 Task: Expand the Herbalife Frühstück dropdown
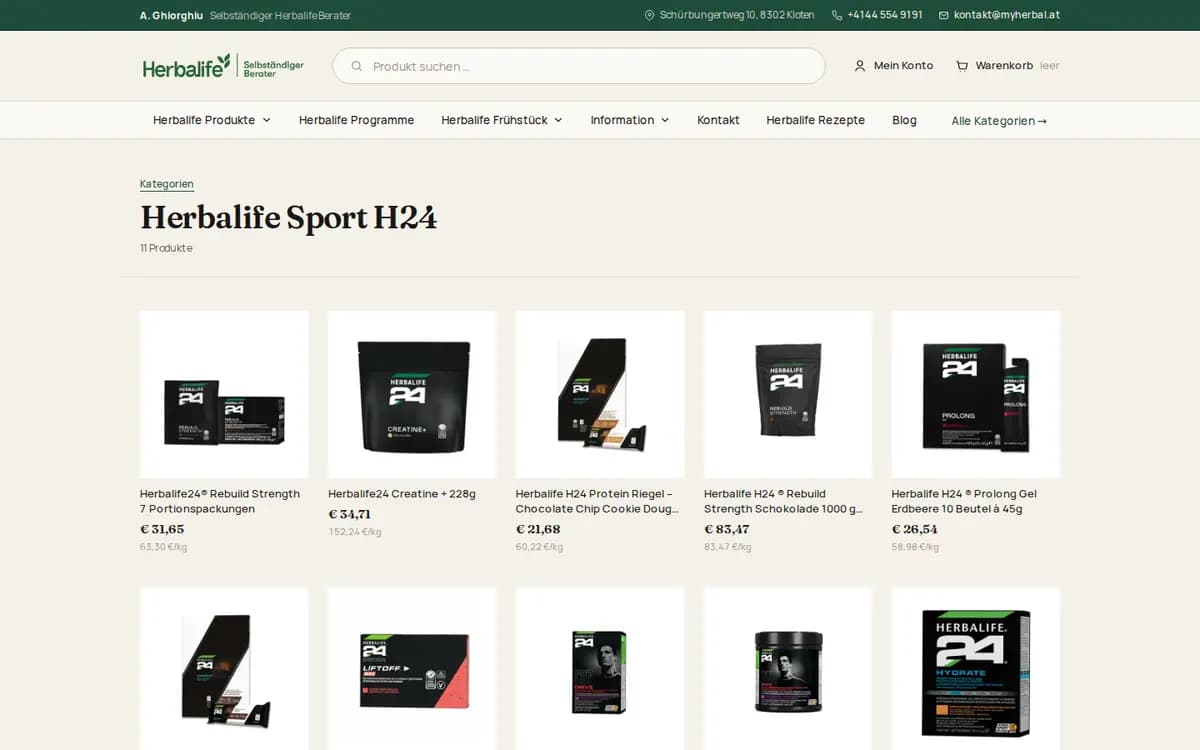pyautogui.click(x=502, y=120)
